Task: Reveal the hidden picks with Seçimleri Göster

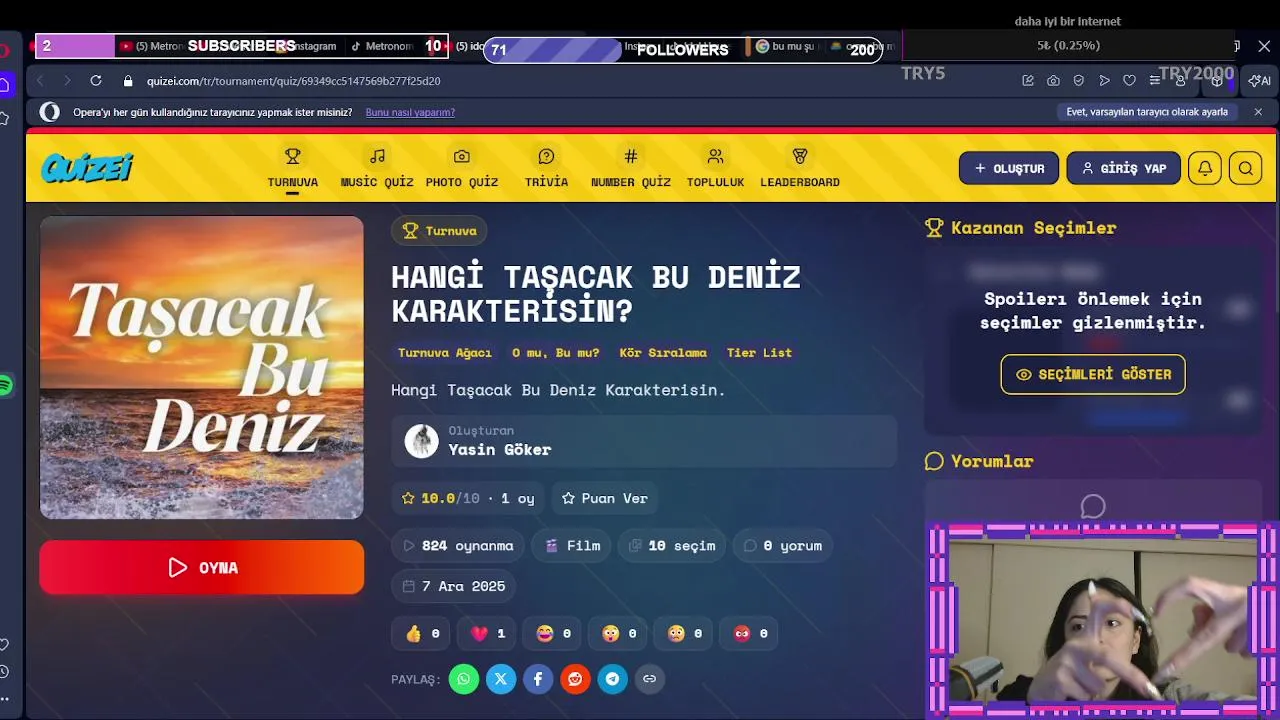Action: [1093, 374]
